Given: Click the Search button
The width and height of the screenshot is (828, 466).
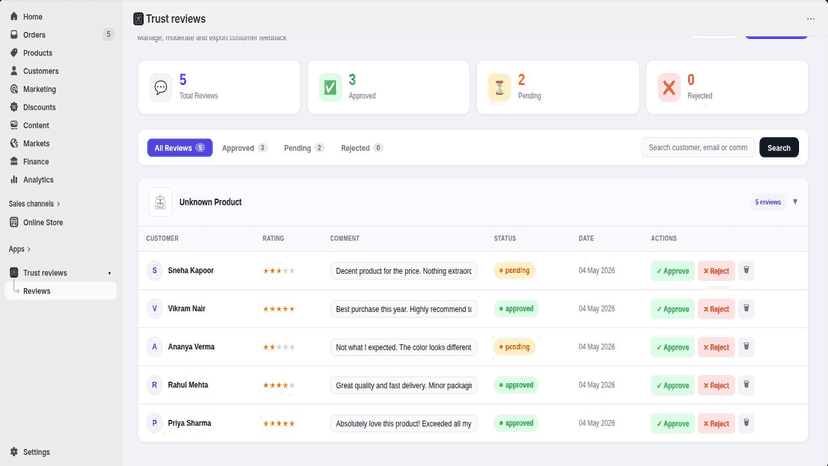Looking at the screenshot, I should pos(779,147).
